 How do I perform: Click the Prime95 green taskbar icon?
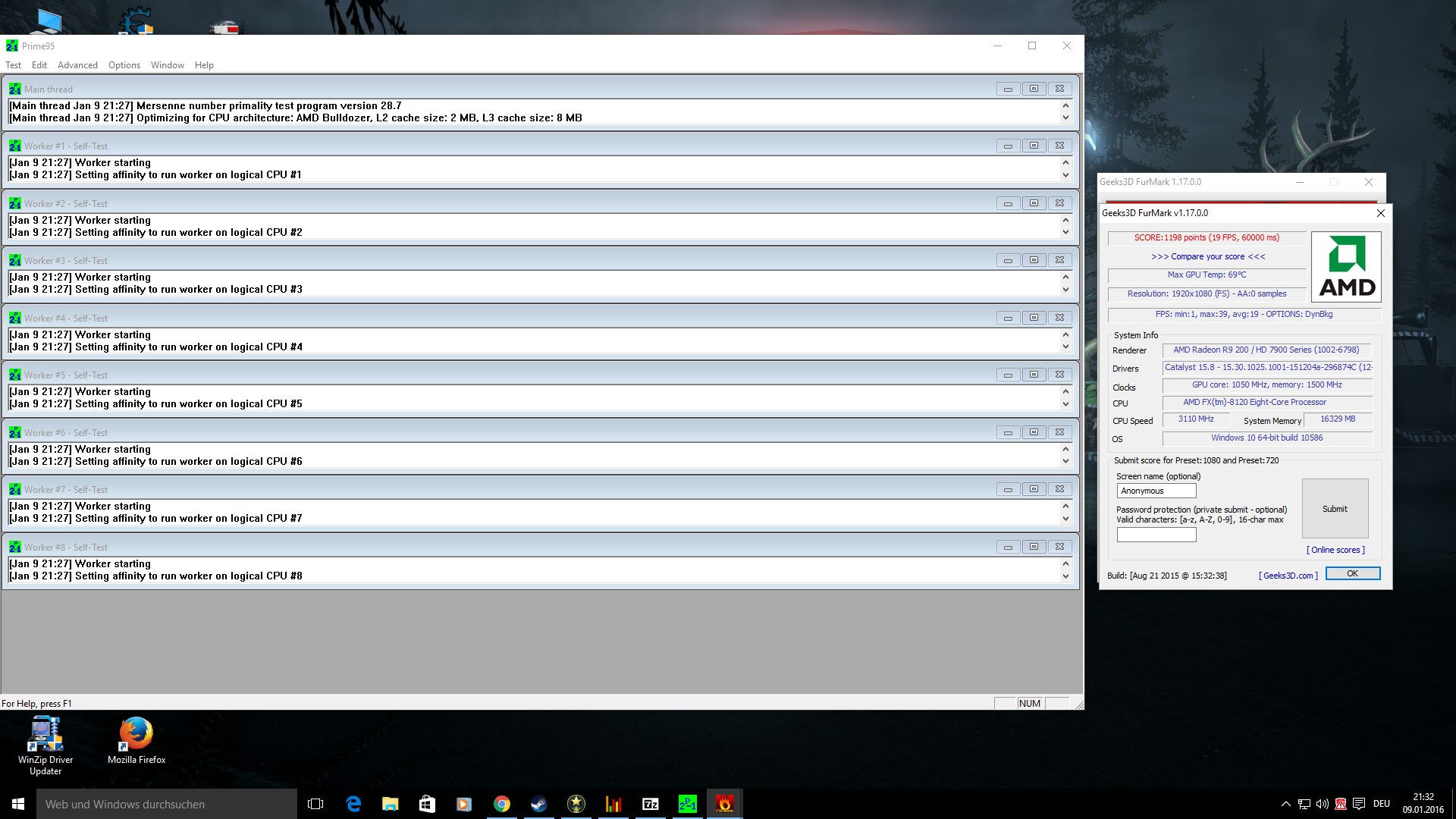688,804
